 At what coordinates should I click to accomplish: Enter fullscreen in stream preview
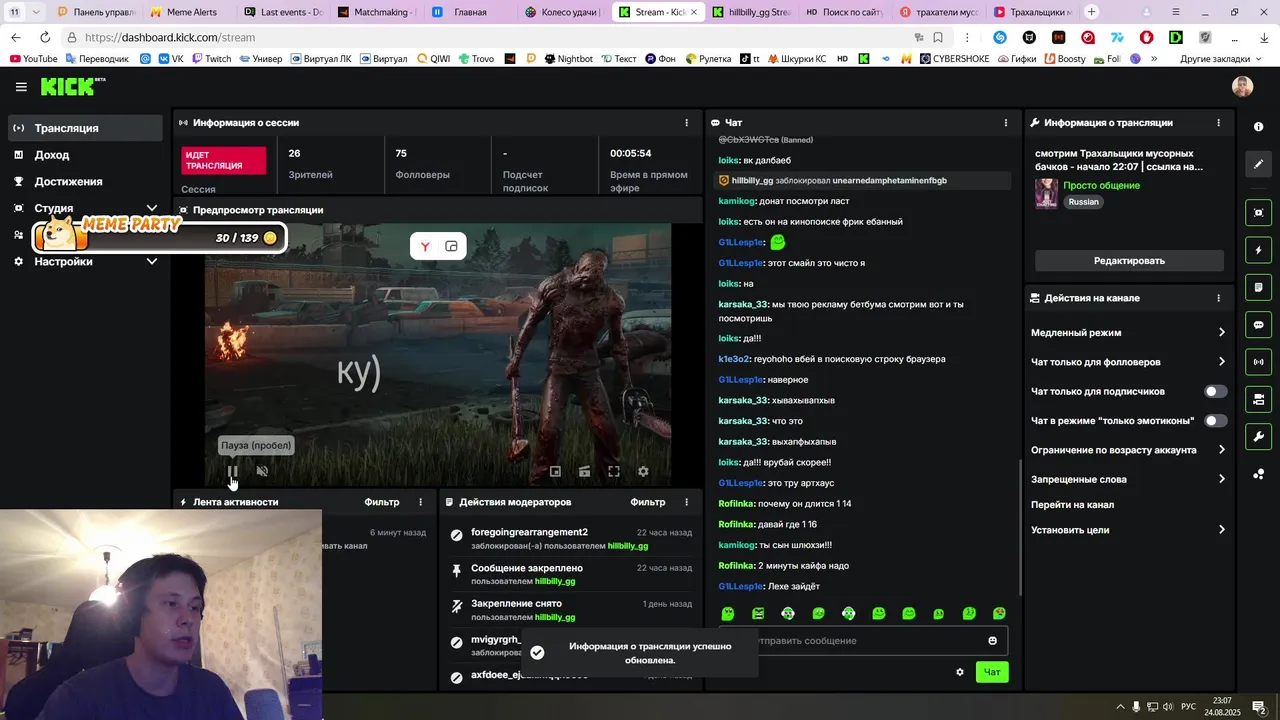[x=614, y=471]
